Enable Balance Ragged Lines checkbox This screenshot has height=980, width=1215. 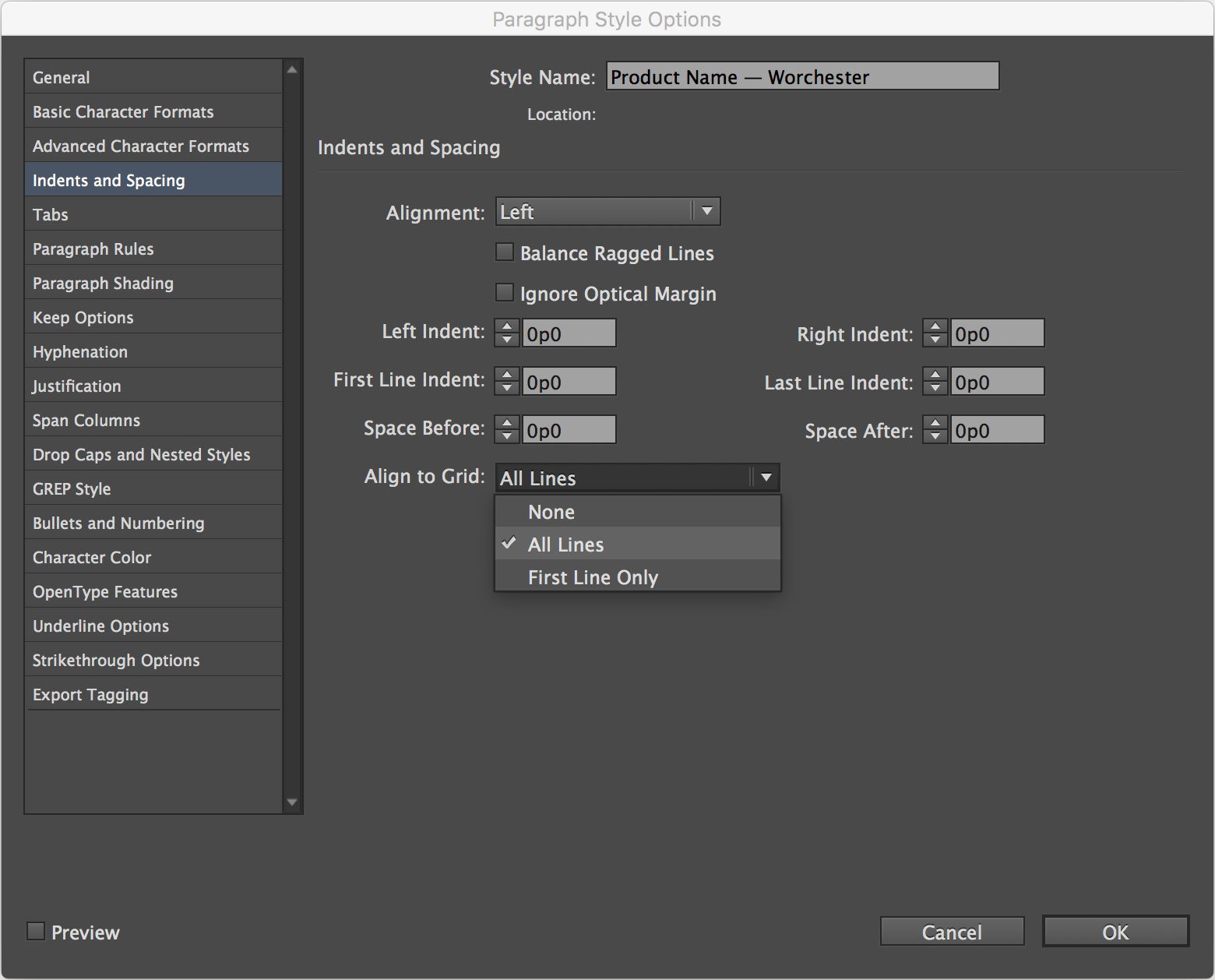coord(505,252)
